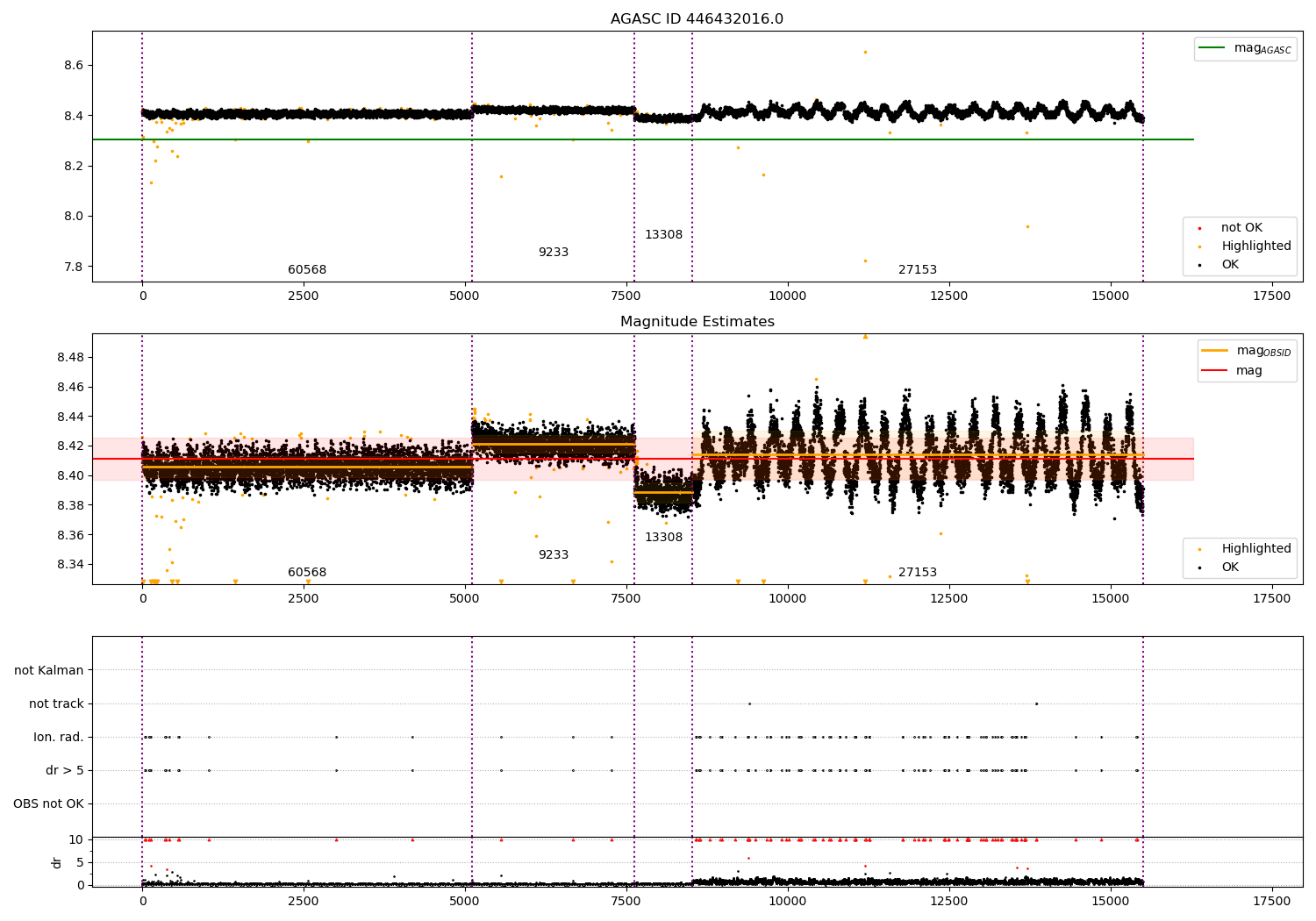
Task: Click the 8.42 y-axis tick label
Action: click(x=70, y=446)
